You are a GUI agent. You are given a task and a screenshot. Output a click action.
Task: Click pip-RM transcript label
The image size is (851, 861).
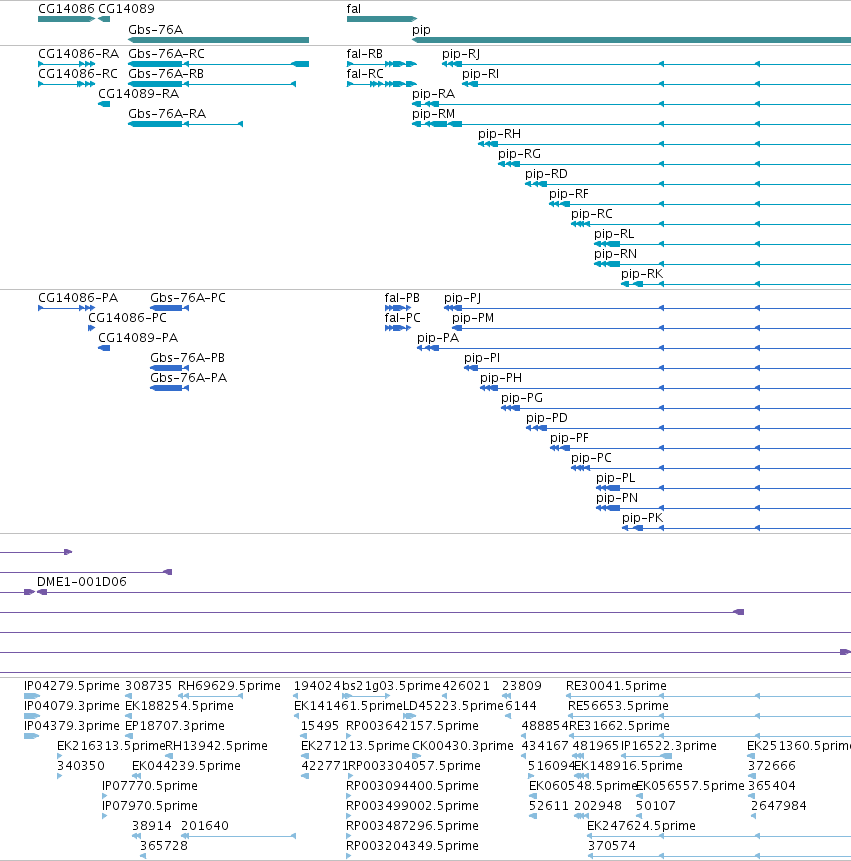433,114
